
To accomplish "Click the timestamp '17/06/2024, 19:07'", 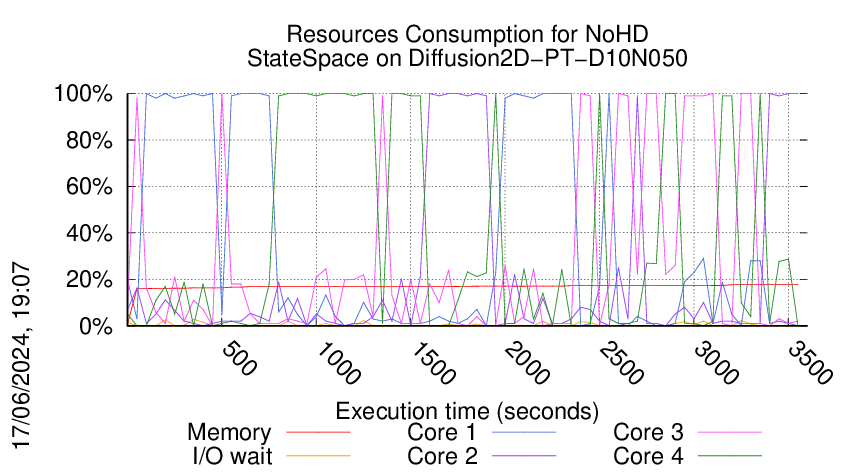I will pos(22,356).
